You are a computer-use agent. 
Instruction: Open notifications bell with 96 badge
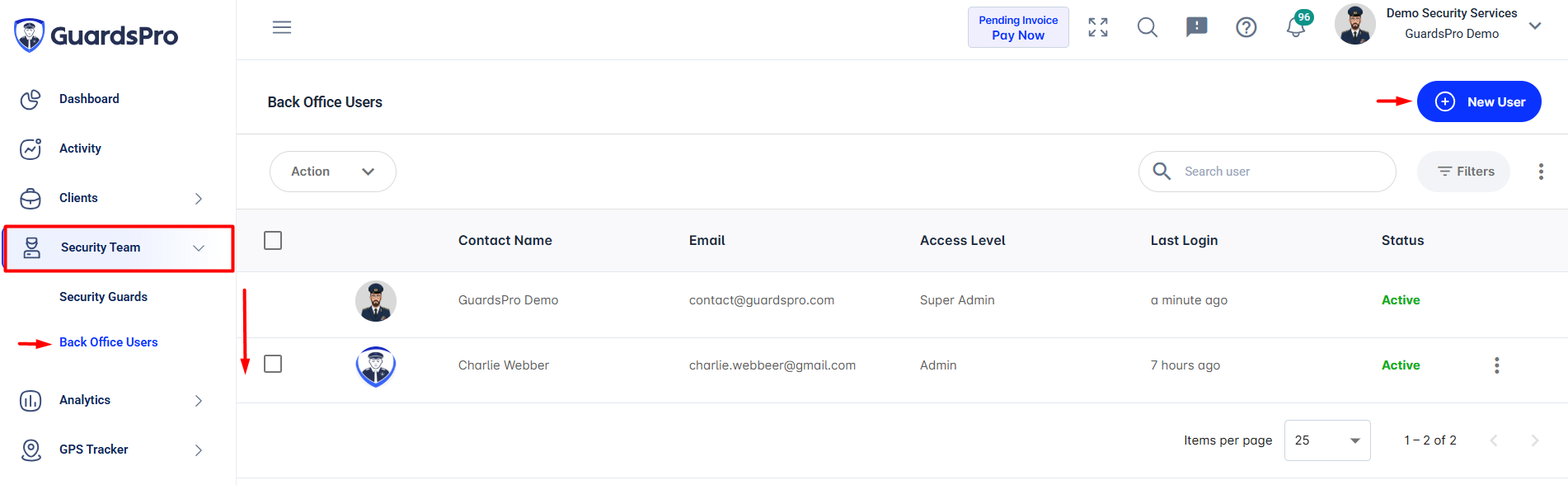(1297, 26)
